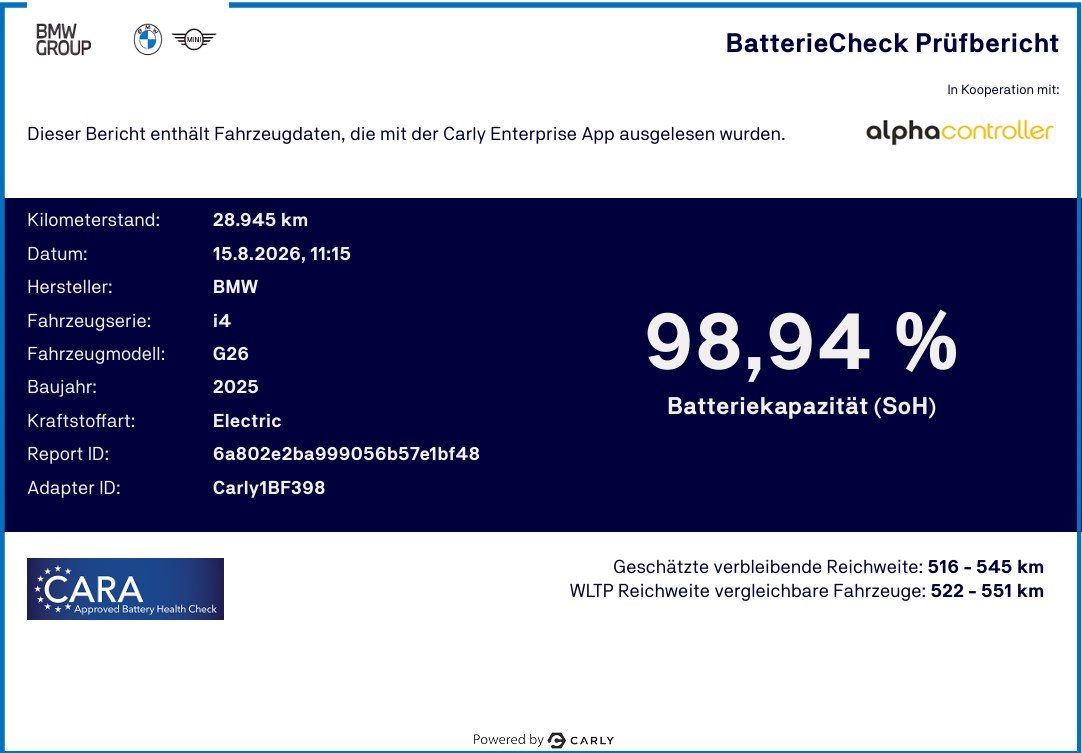
Task: Select the model value G26
Action: pos(230,354)
